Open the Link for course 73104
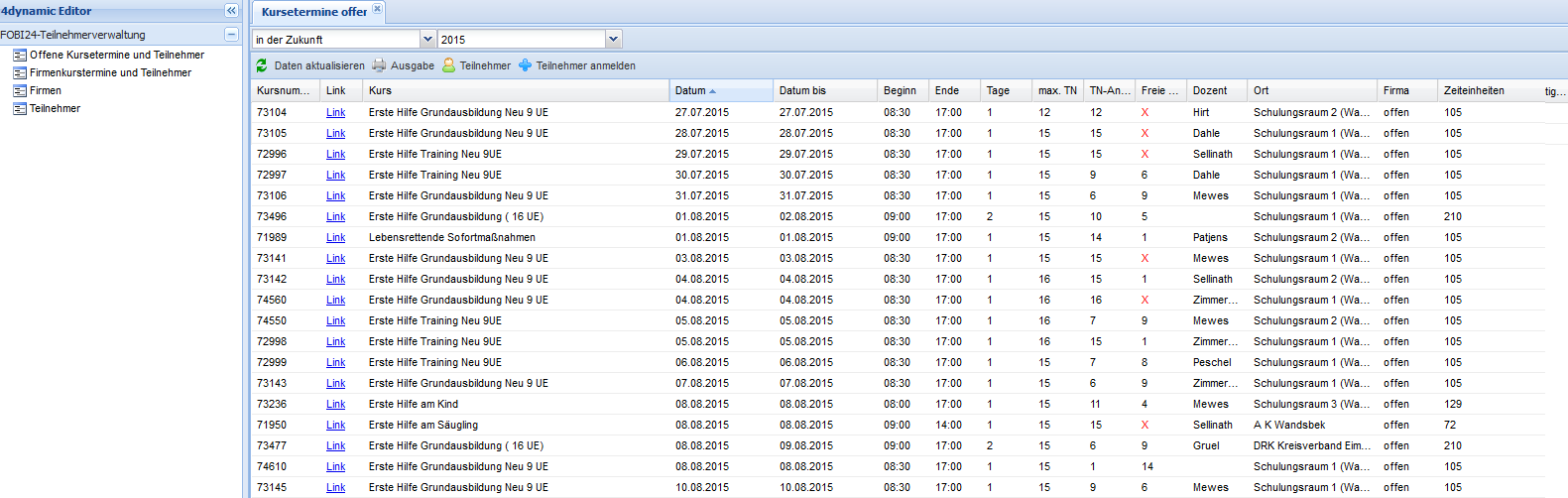The image size is (1568, 498). pos(335,112)
